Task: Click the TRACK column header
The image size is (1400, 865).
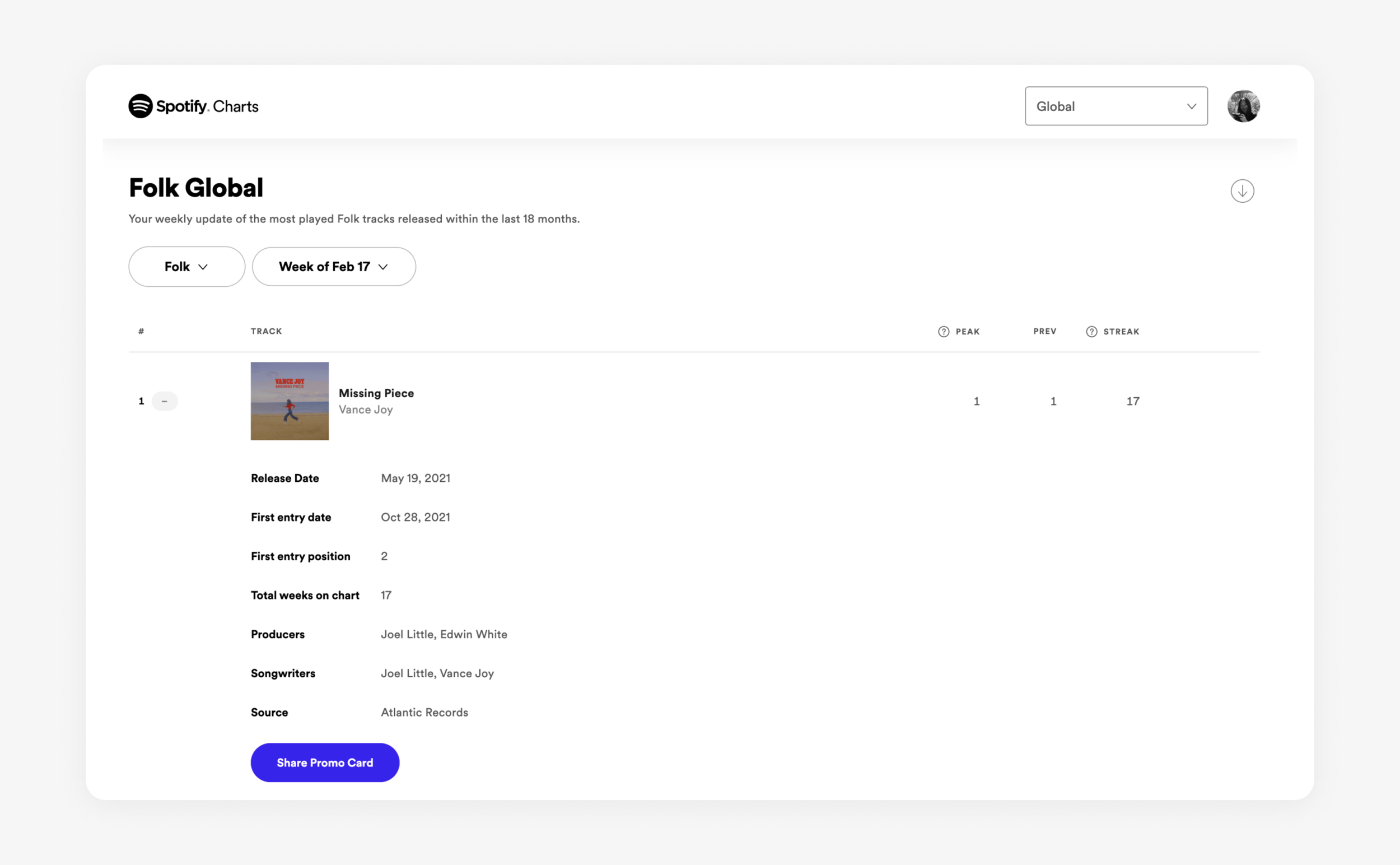Action: pos(266,331)
